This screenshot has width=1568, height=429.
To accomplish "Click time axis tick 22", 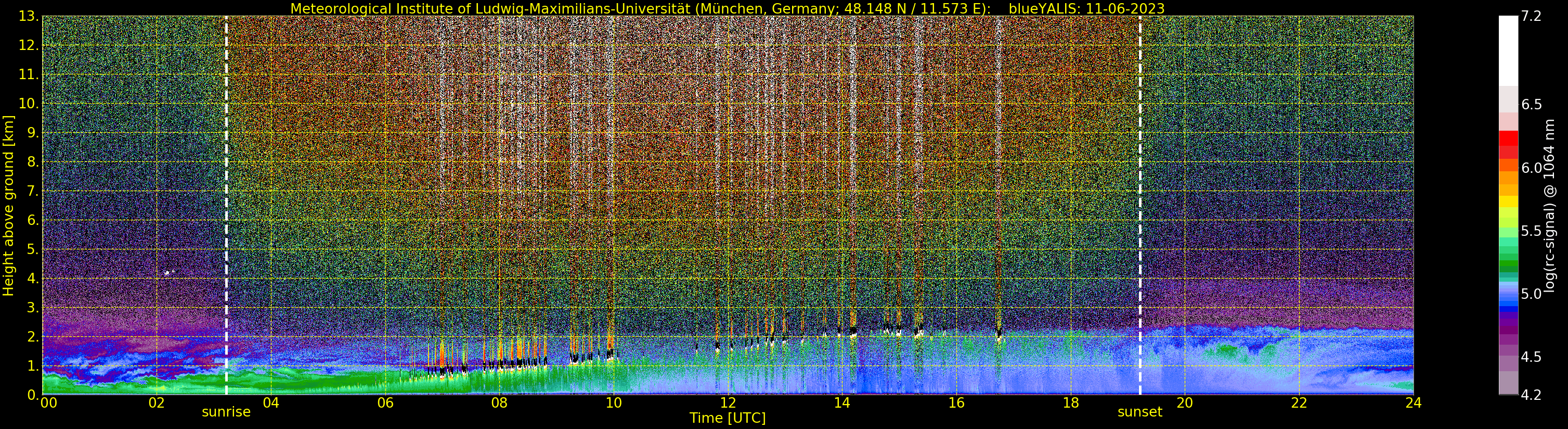I will [x=1299, y=403].
